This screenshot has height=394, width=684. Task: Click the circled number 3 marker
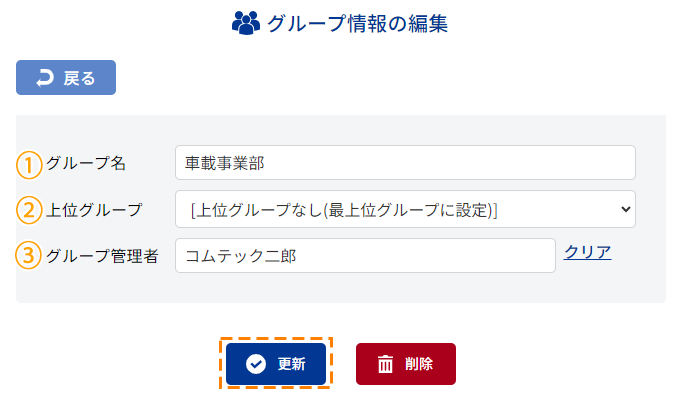(x=29, y=255)
